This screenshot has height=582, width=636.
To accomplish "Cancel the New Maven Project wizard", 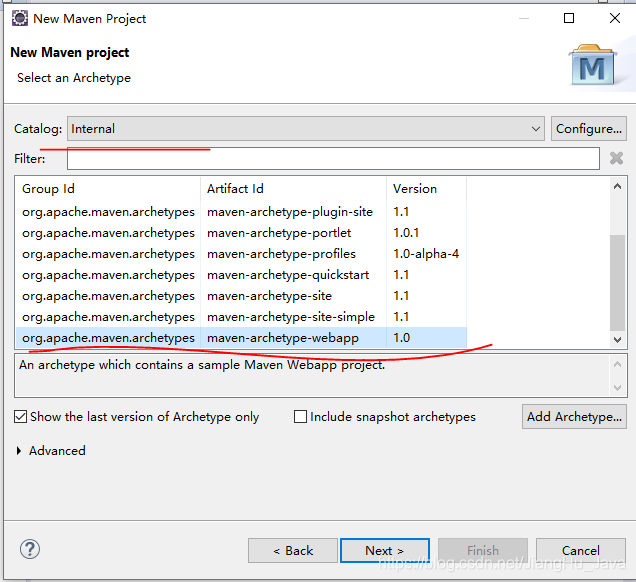I will coord(580,551).
